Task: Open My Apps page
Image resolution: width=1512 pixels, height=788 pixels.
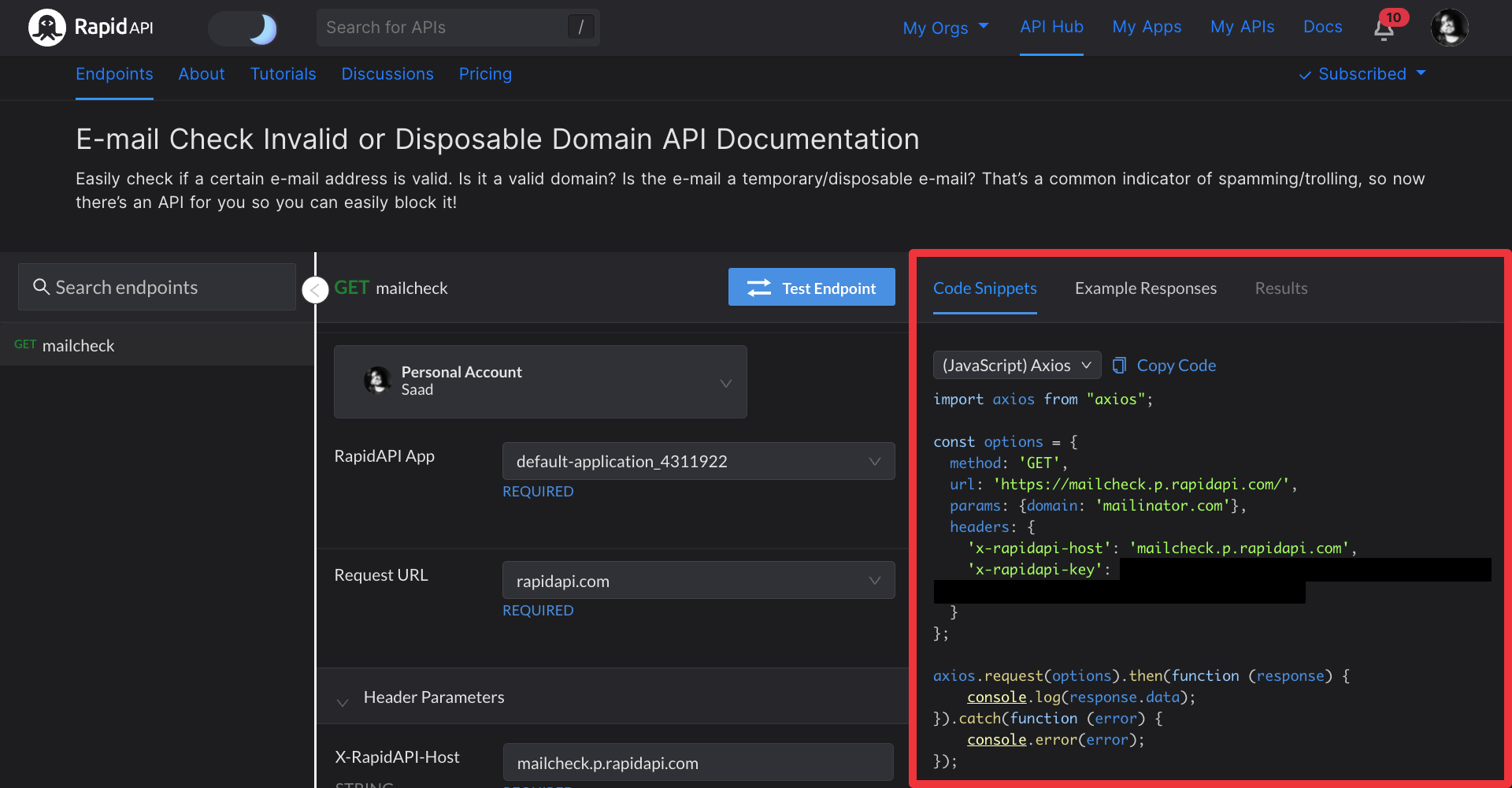Action: (1147, 27)
